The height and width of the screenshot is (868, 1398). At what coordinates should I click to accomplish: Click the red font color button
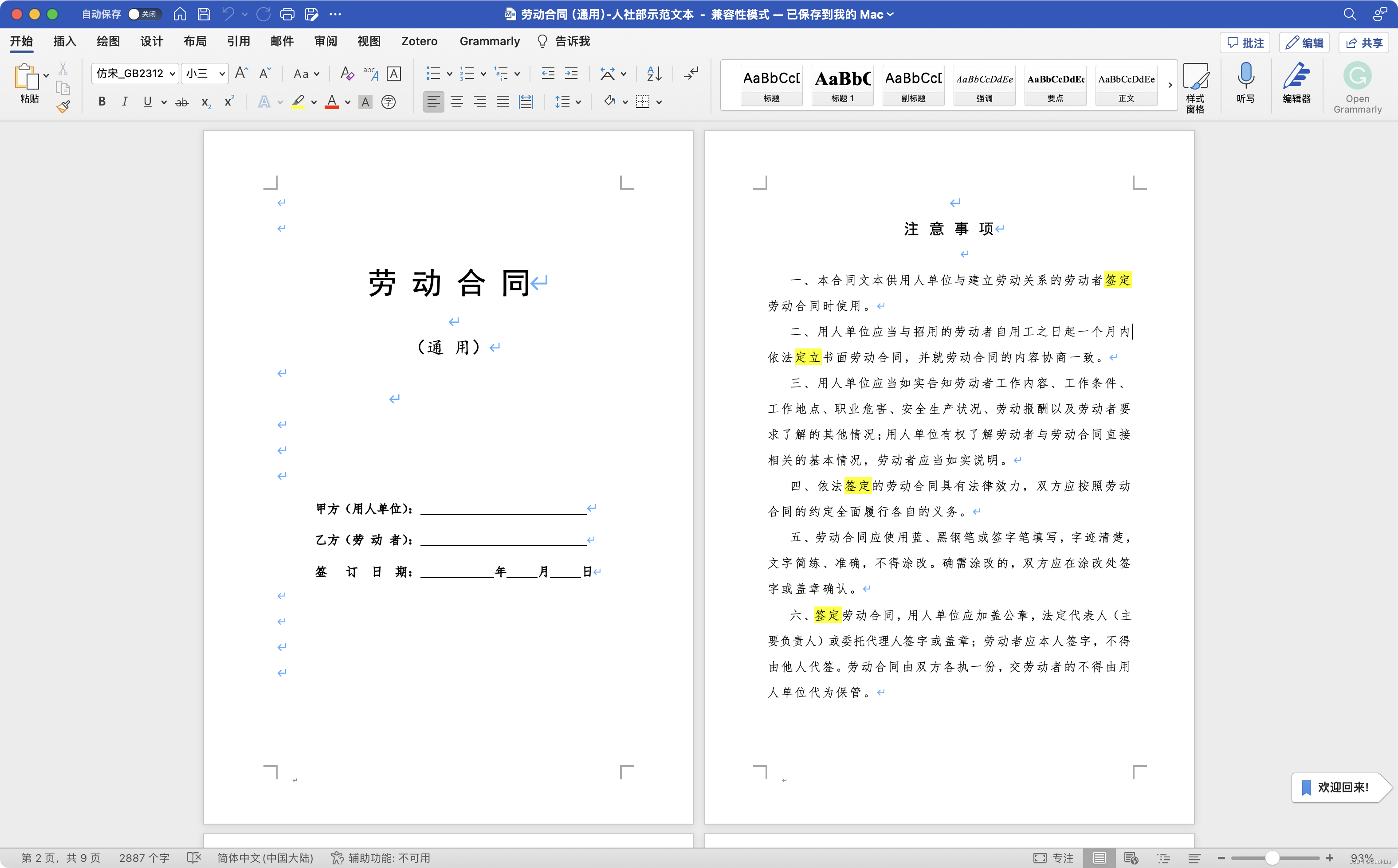coord(331,102)
